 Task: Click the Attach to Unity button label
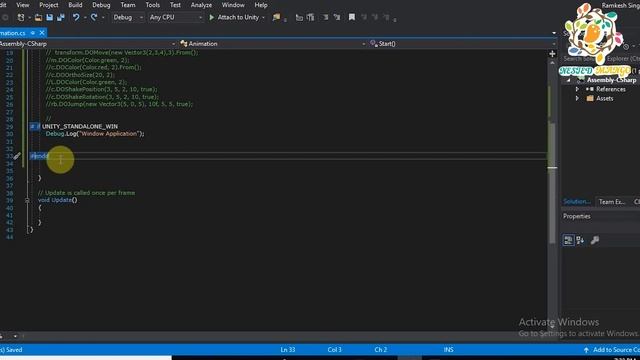coord(238,17)
